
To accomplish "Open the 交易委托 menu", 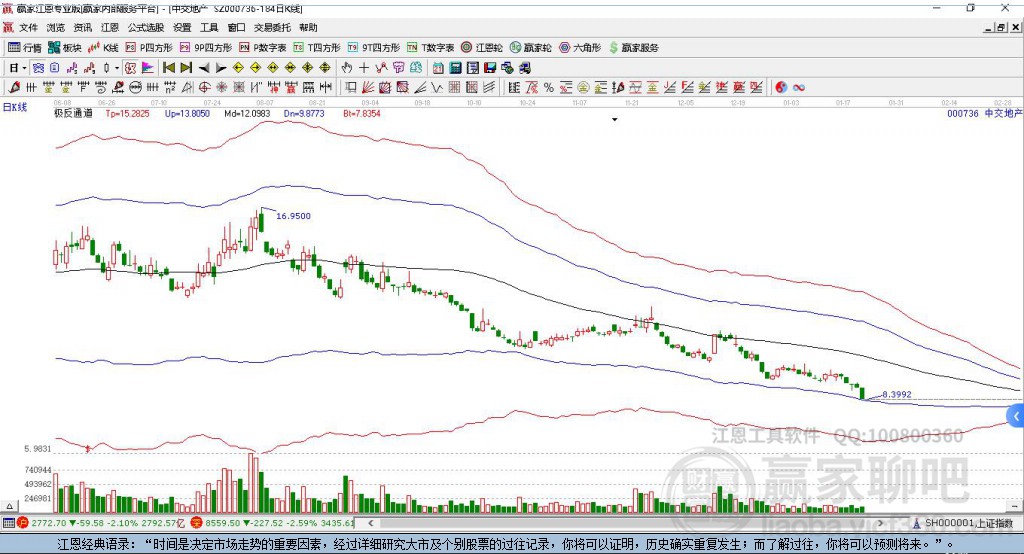I will (x=272, y=27).
